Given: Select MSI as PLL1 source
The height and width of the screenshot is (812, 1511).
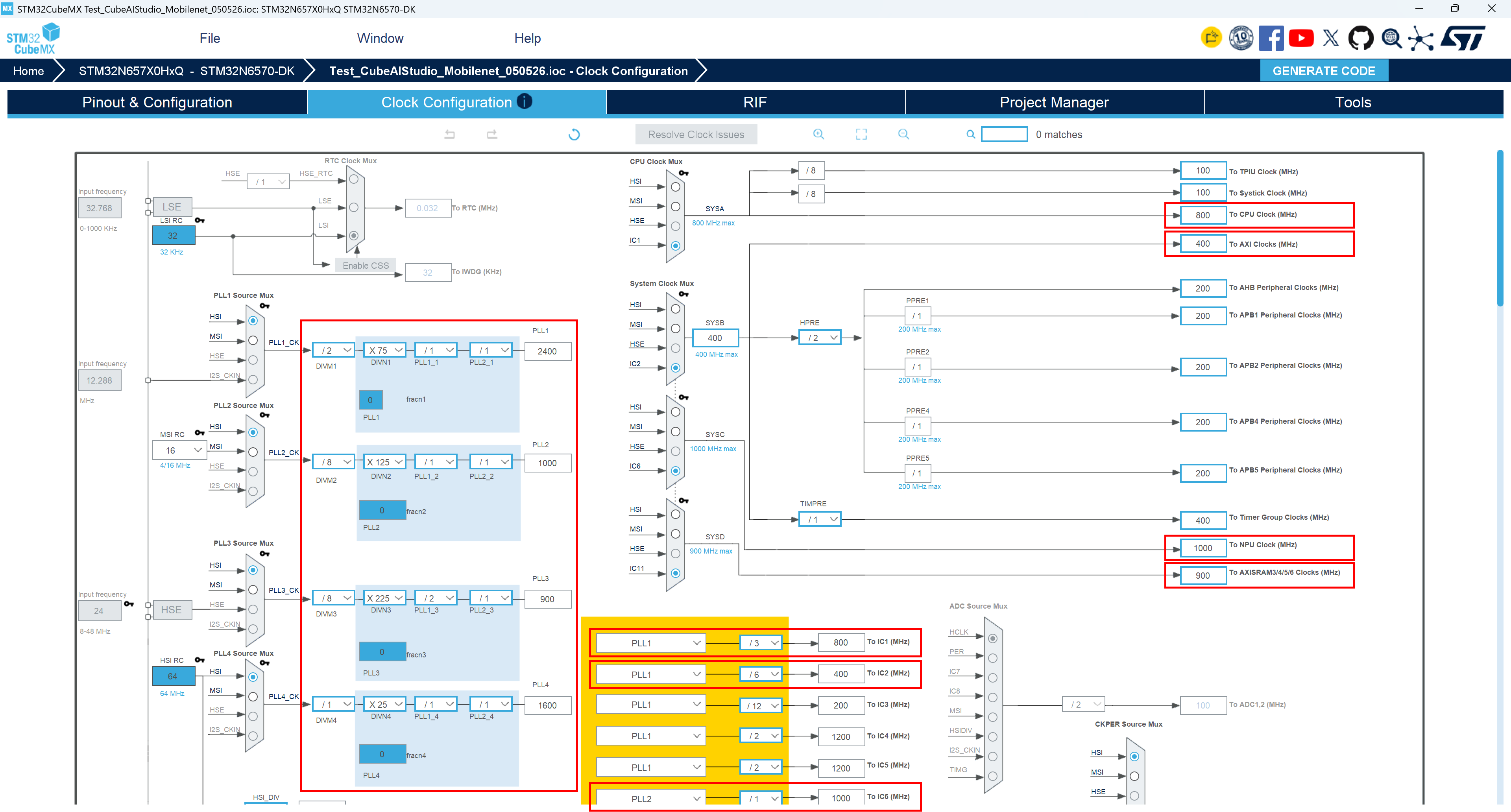Looking at the screenshot, I should [253, 340].
